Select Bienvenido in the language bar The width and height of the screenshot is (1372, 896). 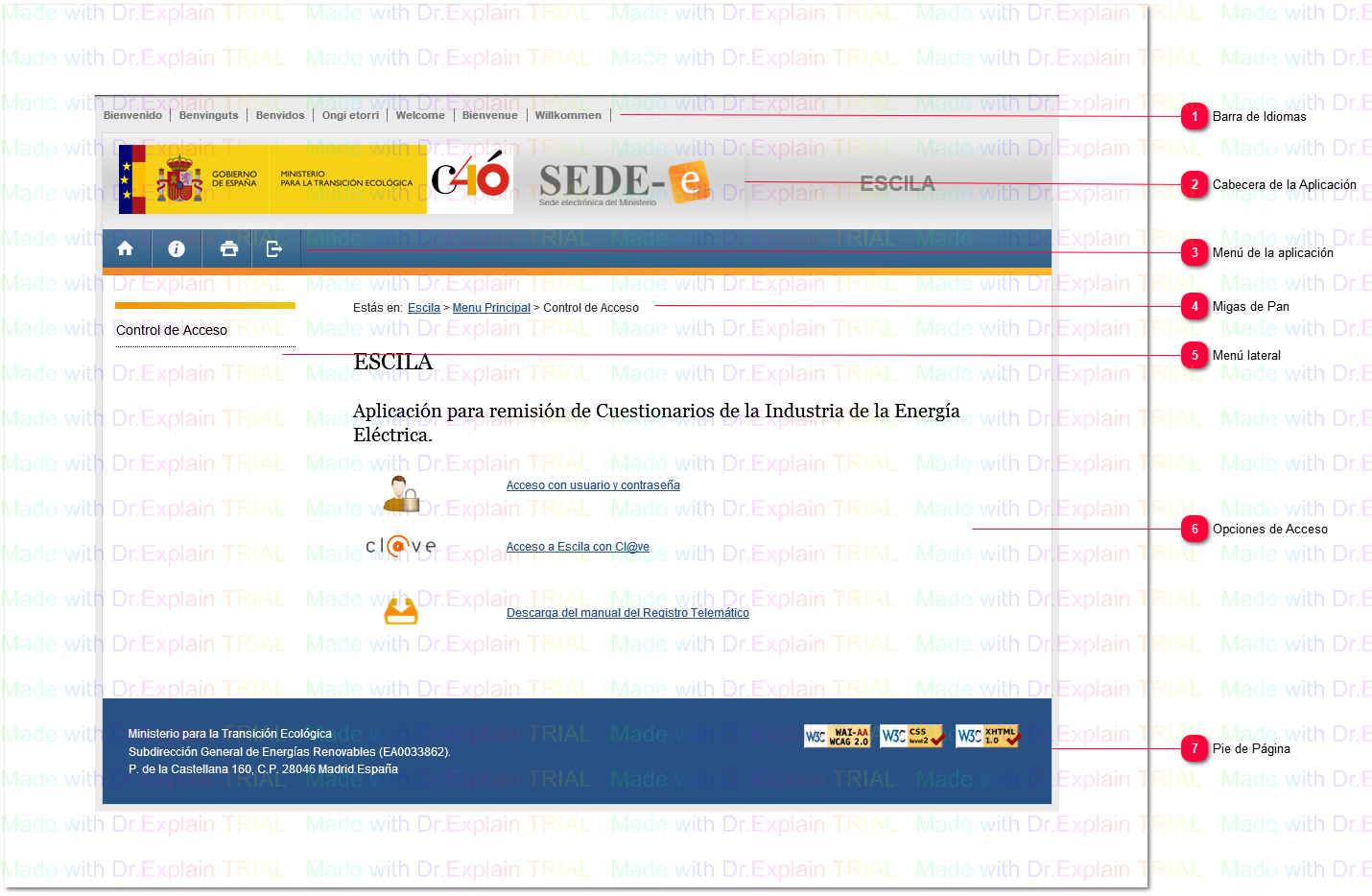pyautogui.click(x=132, y=114)
